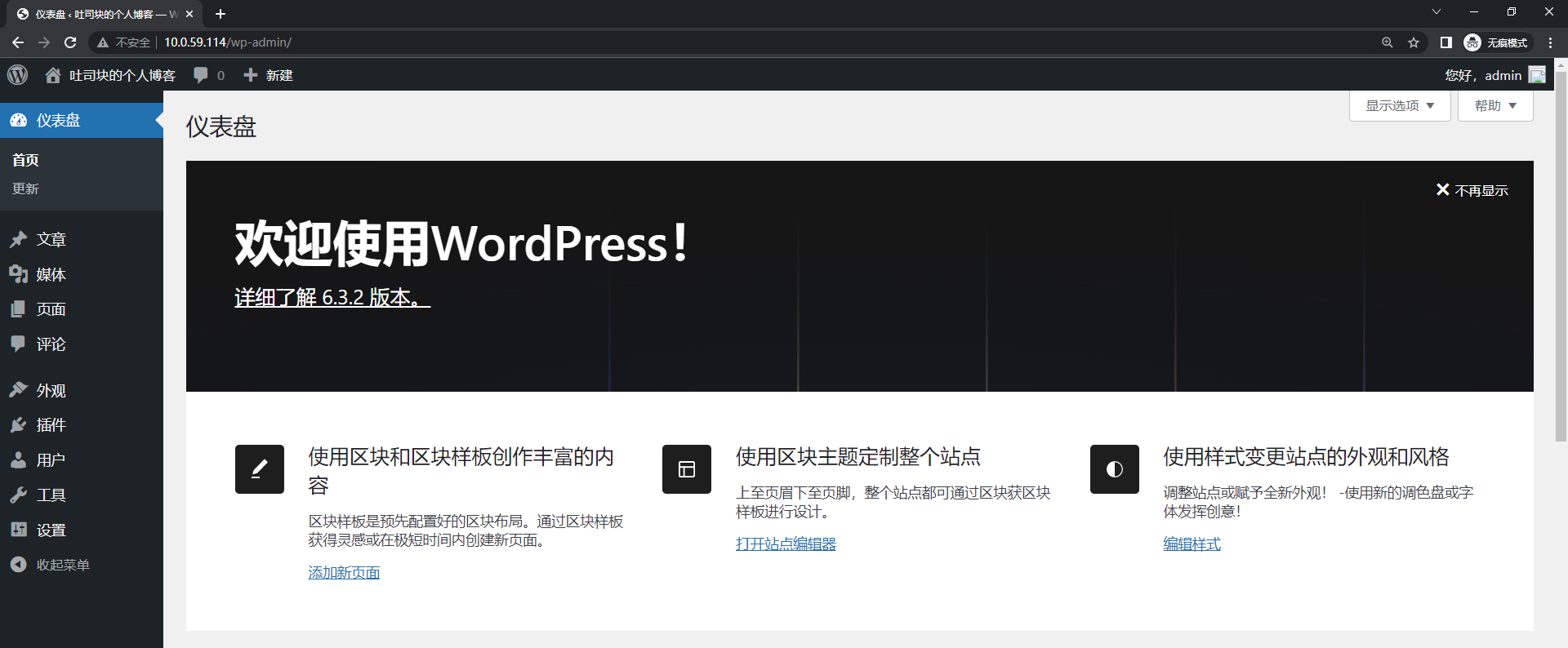Click the 插件 plug icon
Screen dimensions: 1568x648
(x=19, y=424)
